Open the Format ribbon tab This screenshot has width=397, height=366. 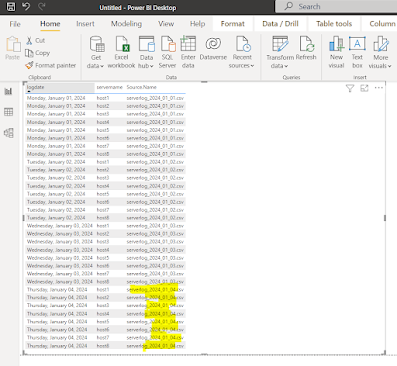(x=233, y=24)
